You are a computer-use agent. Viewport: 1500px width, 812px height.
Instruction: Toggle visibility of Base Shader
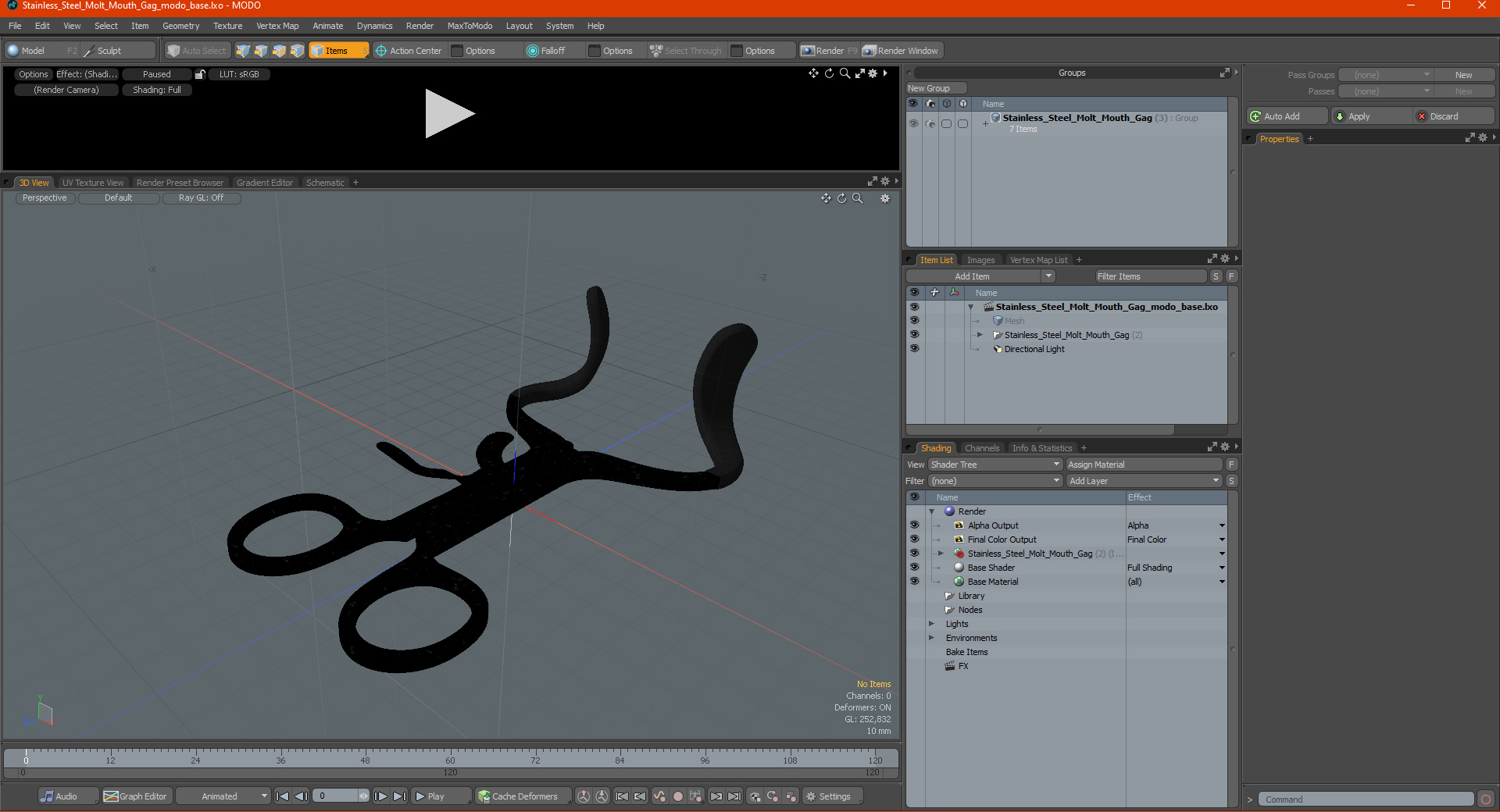[914, 568]
